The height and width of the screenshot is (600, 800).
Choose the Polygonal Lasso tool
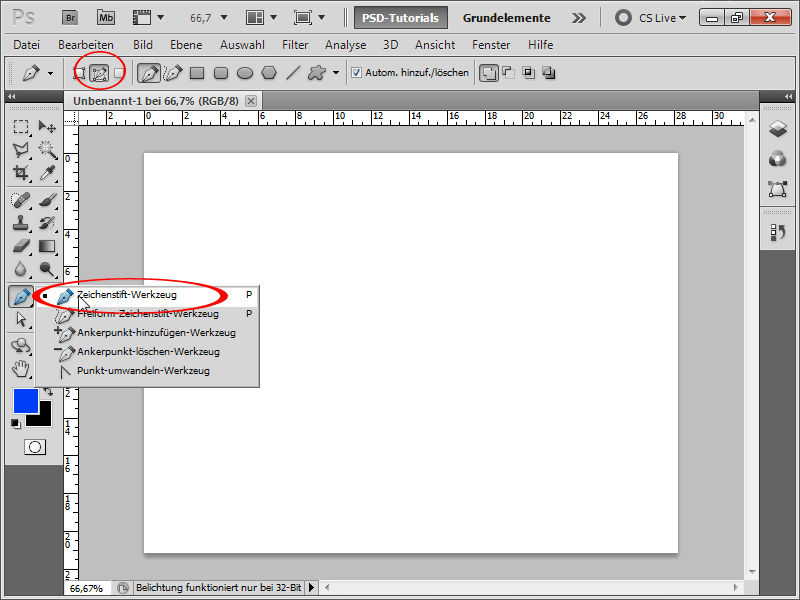click(x=21, y=149)
